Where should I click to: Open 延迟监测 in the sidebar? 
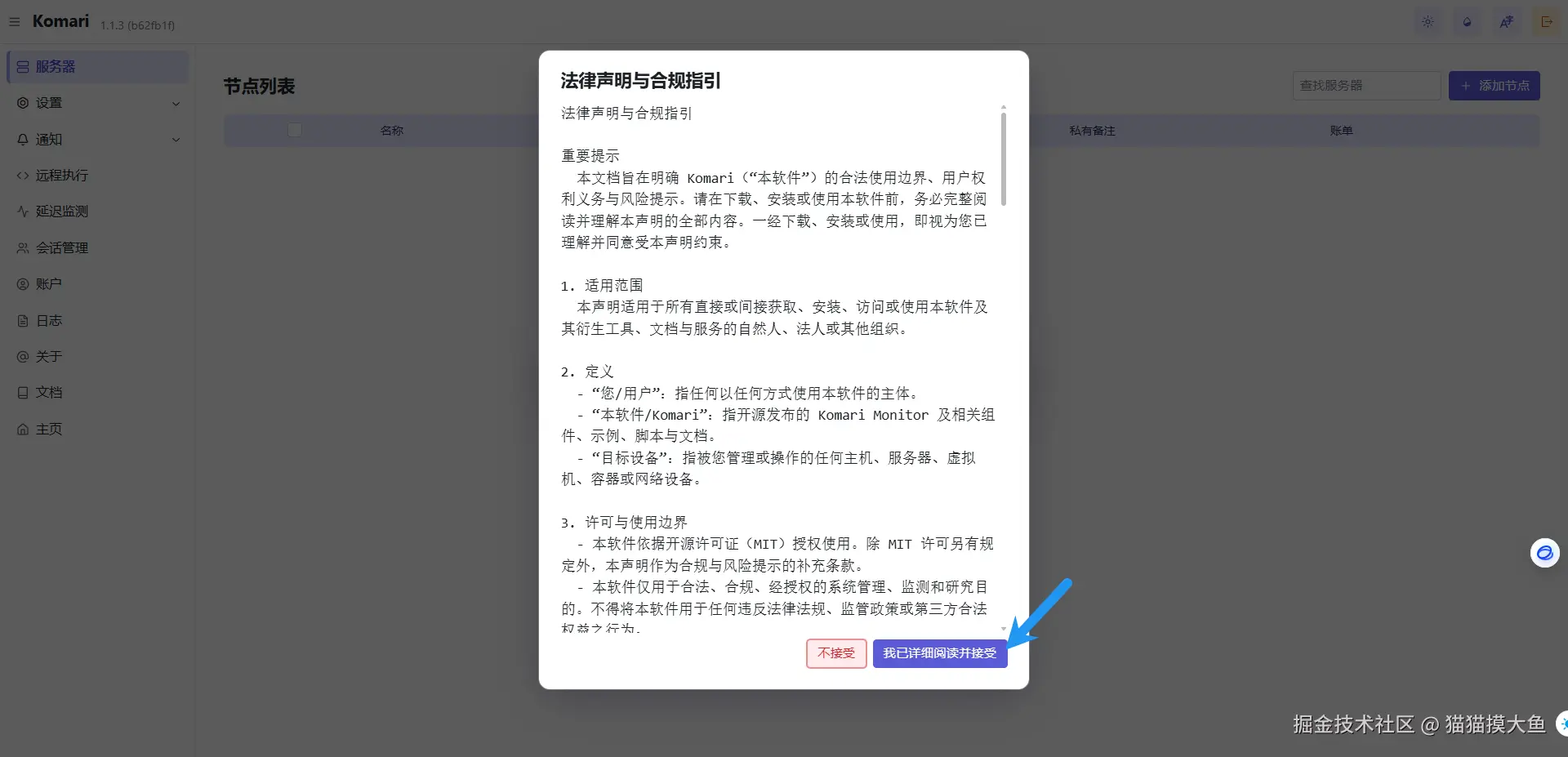(x=98, y=212)
